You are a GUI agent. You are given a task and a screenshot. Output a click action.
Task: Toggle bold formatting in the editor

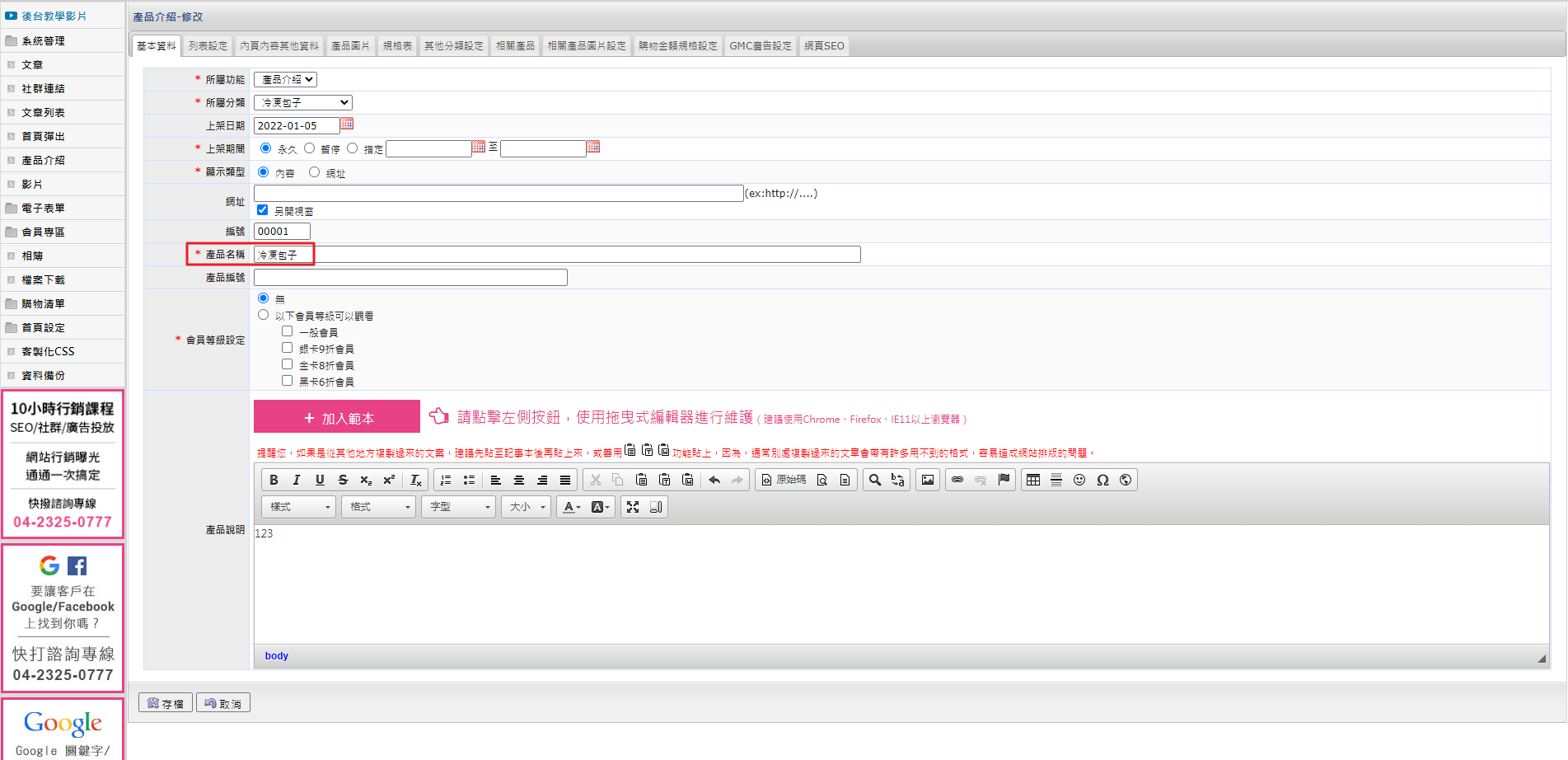274,480
